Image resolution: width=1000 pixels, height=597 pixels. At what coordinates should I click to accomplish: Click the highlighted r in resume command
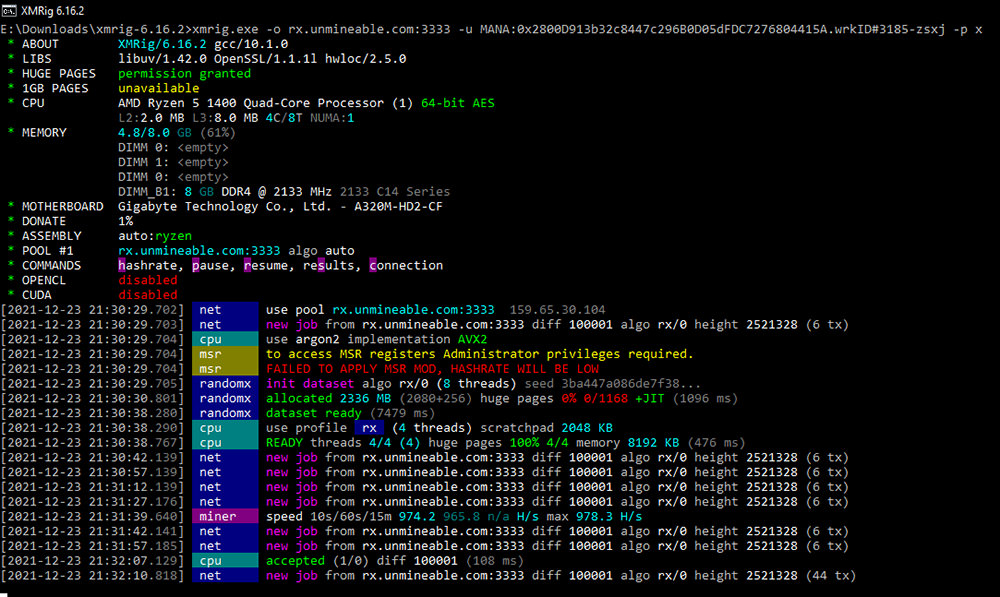(247, 265)
